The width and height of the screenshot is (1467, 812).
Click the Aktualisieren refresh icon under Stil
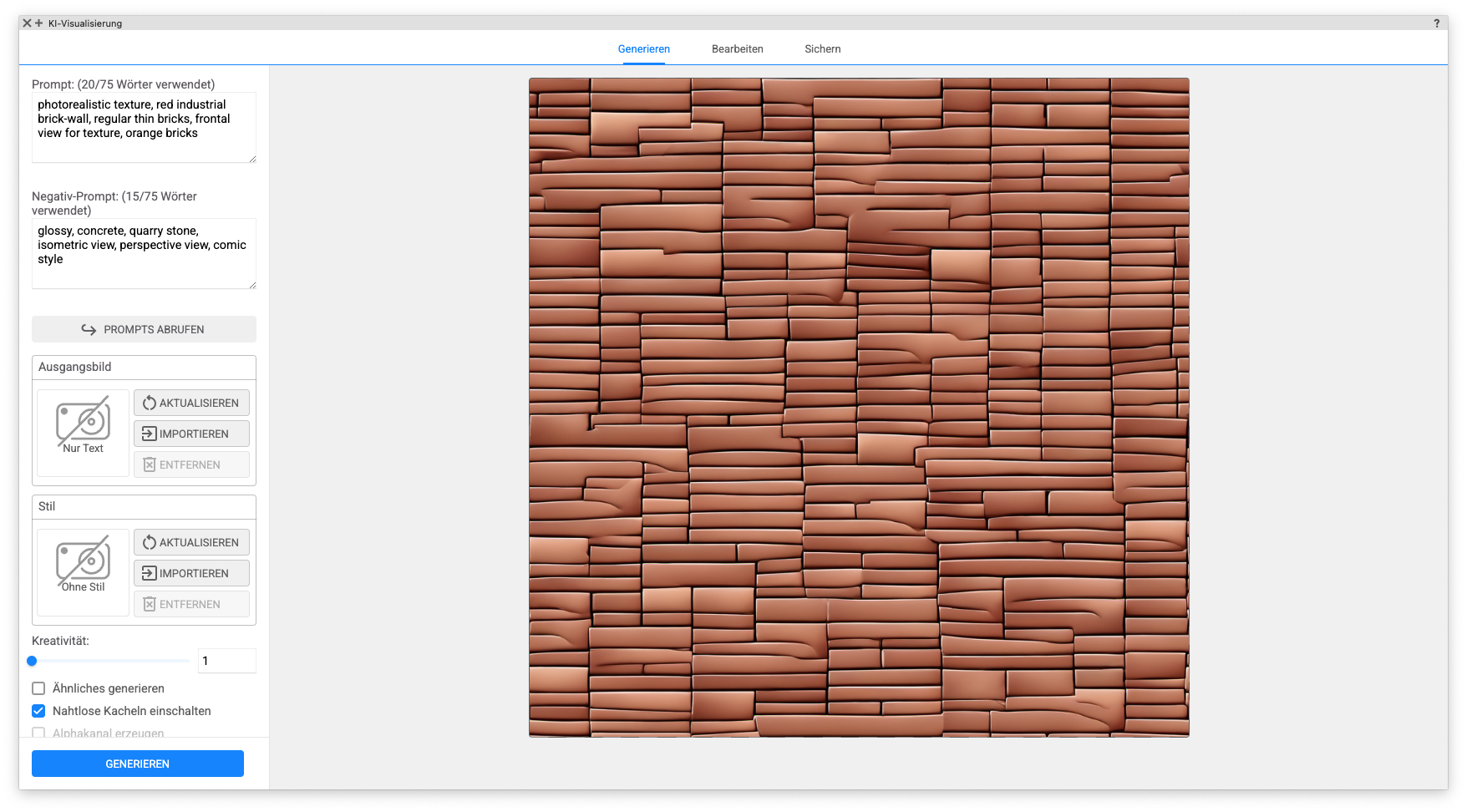click(150, 542)
